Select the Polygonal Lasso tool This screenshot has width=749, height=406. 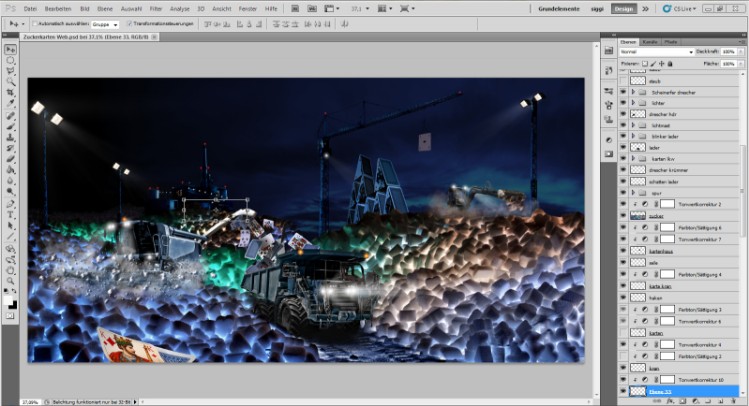[11, 71]
